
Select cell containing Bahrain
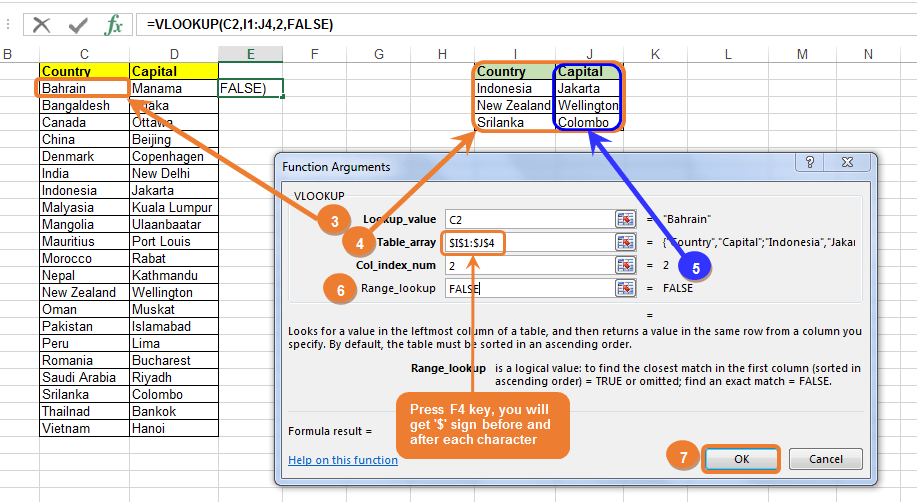click(84, 88)
